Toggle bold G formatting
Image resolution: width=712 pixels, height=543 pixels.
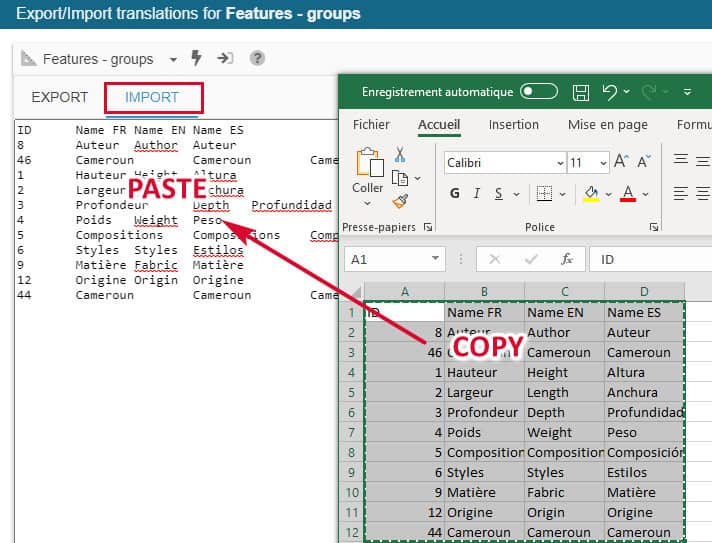[x=455, y=193]
